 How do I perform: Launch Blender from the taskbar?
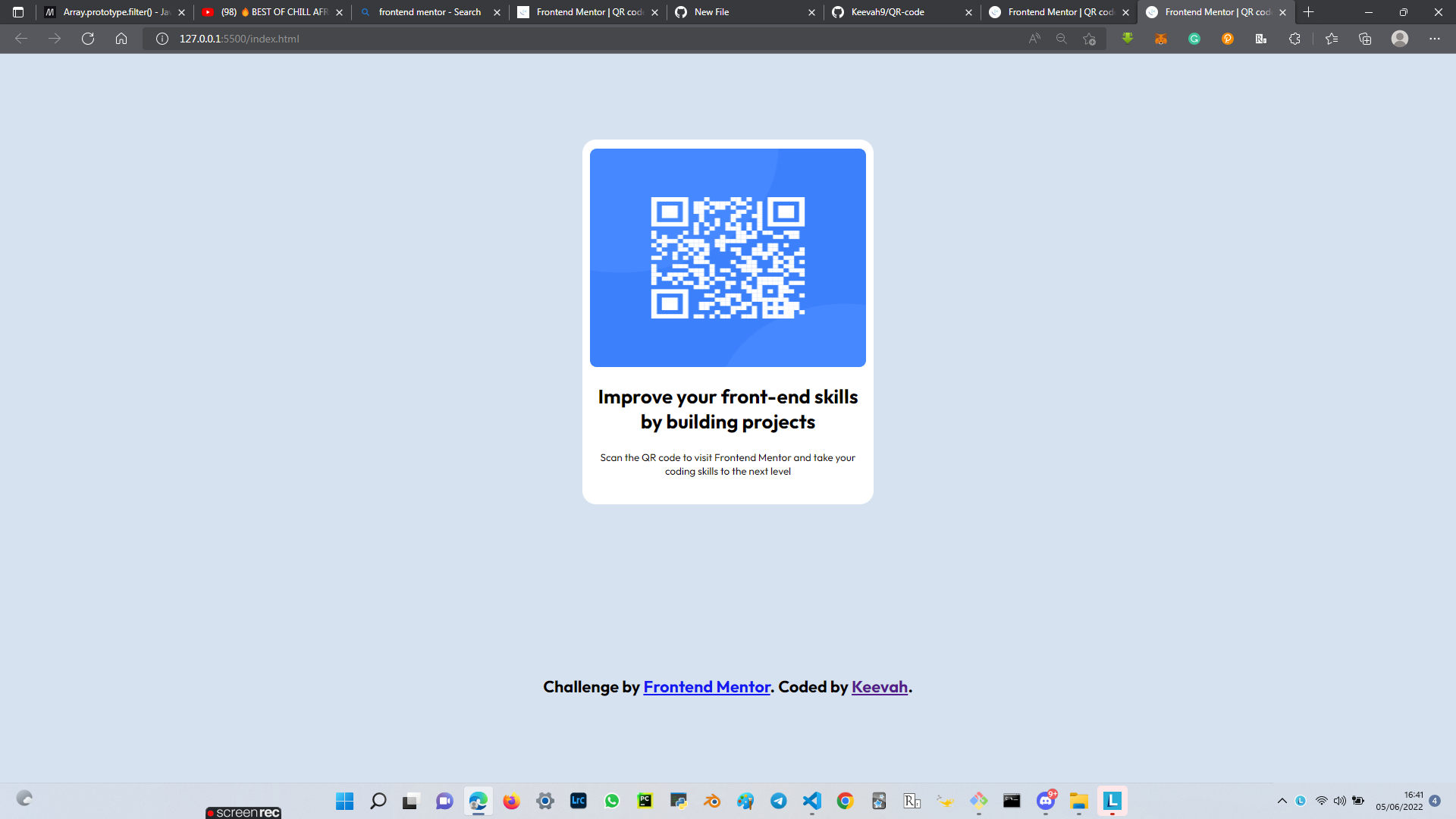(x=712, y=801)
